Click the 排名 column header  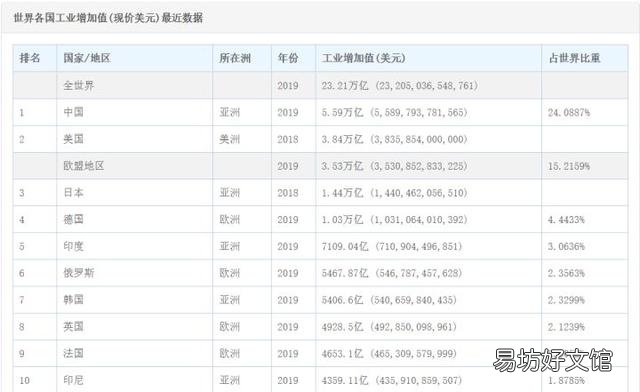(30, 58)
